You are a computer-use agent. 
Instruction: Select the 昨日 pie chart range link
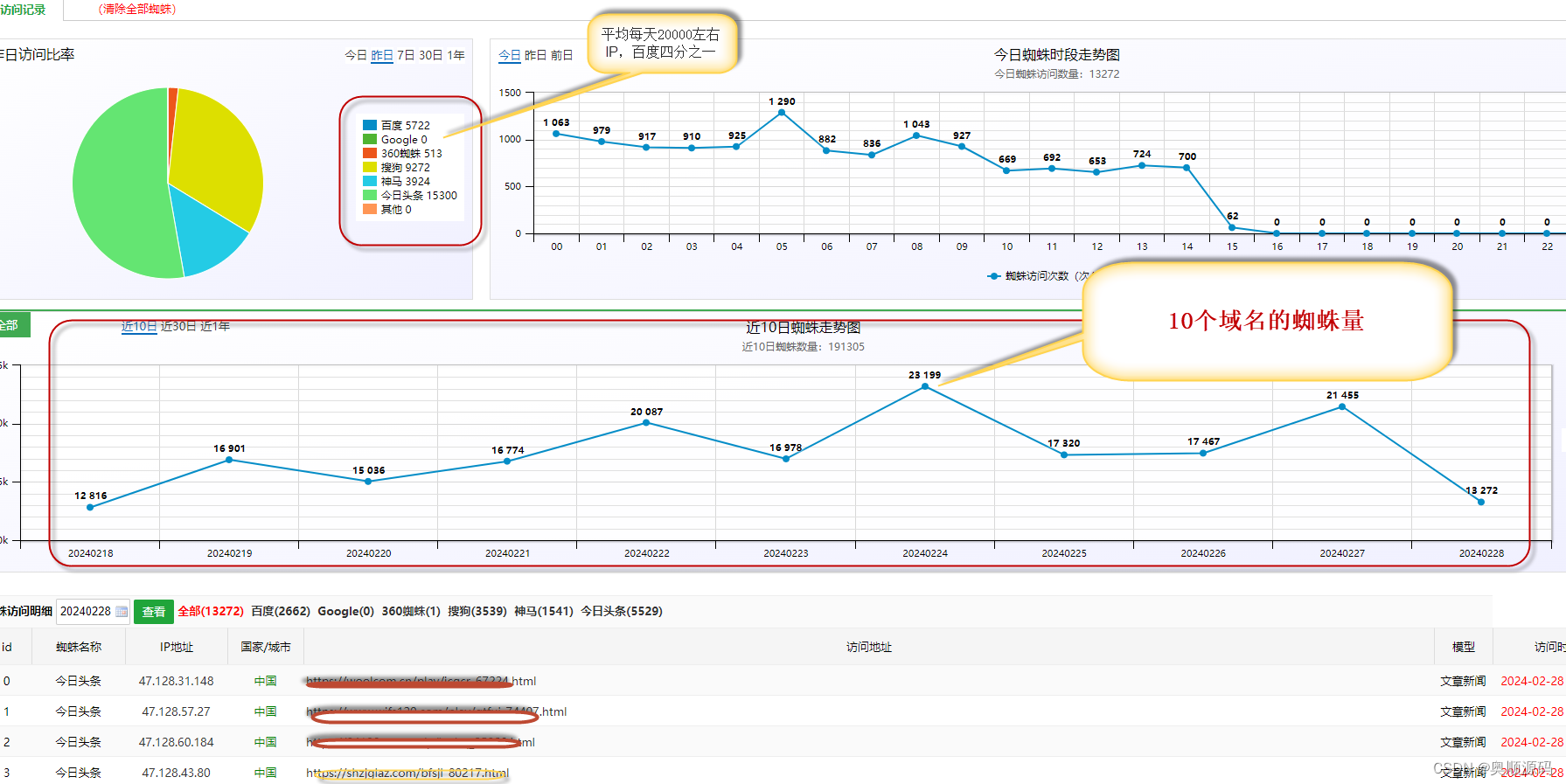click(382, 55)
